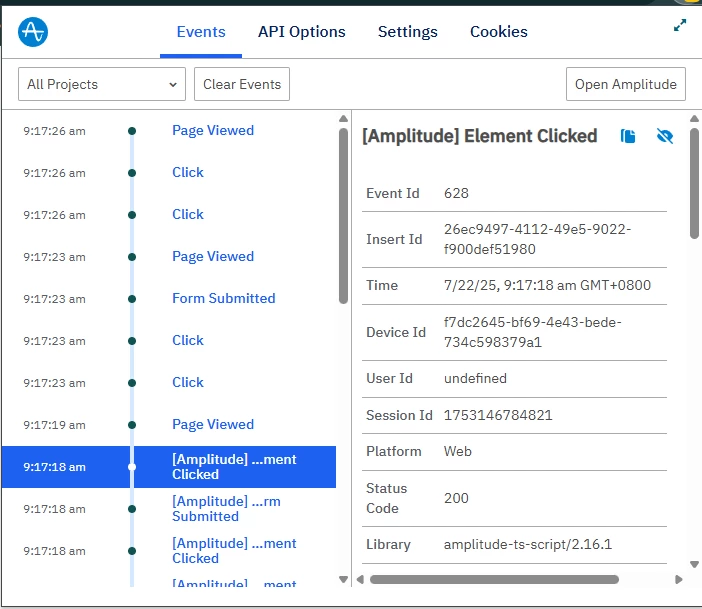702x609 pixels.
Task: Click the Amplitude logo icon
Action: click(33, 32)
